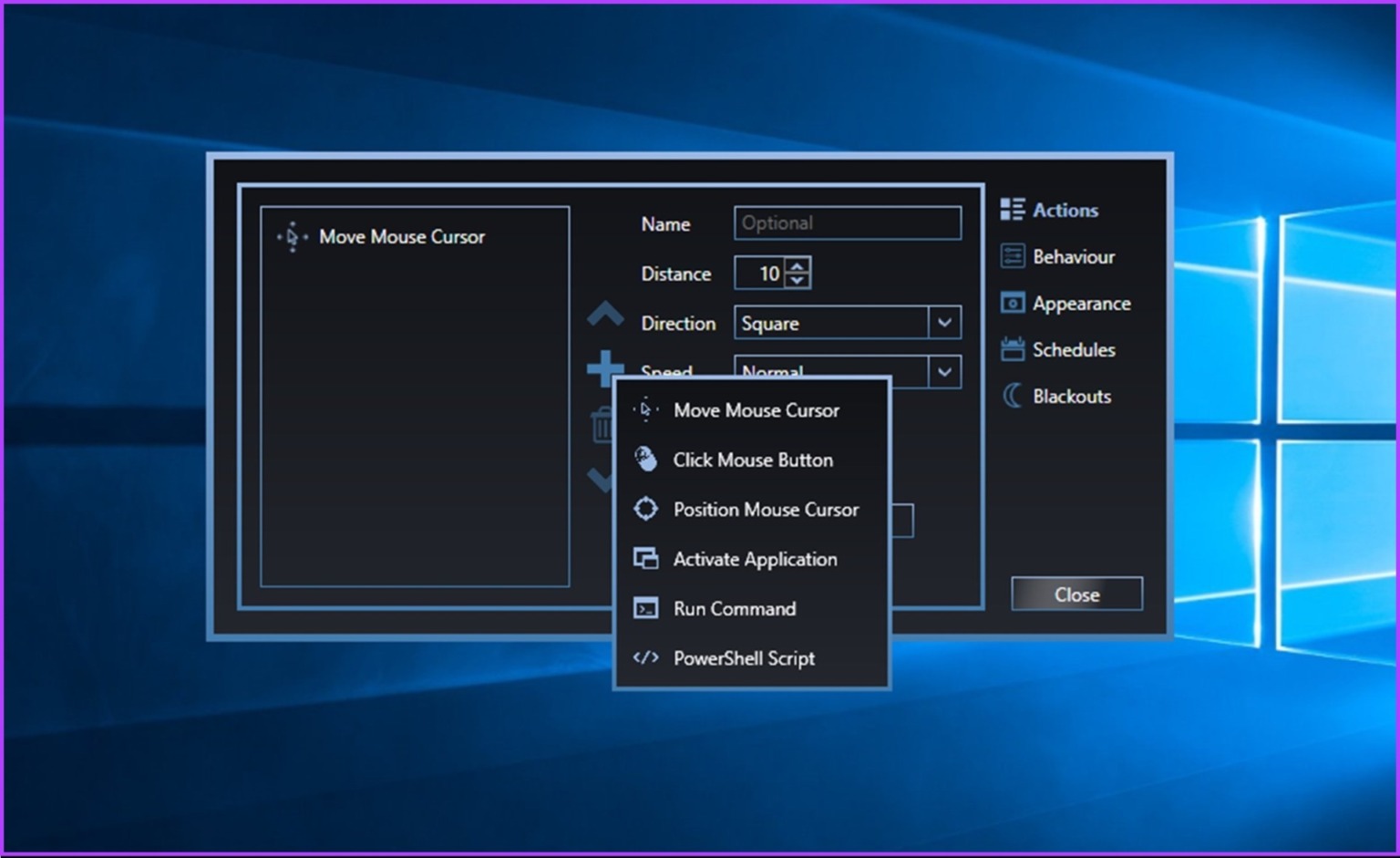Screen dimensions: 1400x858
Task: Select Position Mouse Cursor menu entry
Action: (x=765, y=510)
